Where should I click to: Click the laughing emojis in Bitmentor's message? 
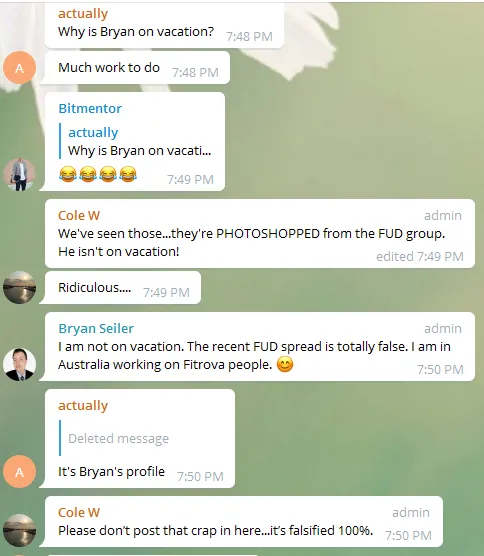(98, 174)
